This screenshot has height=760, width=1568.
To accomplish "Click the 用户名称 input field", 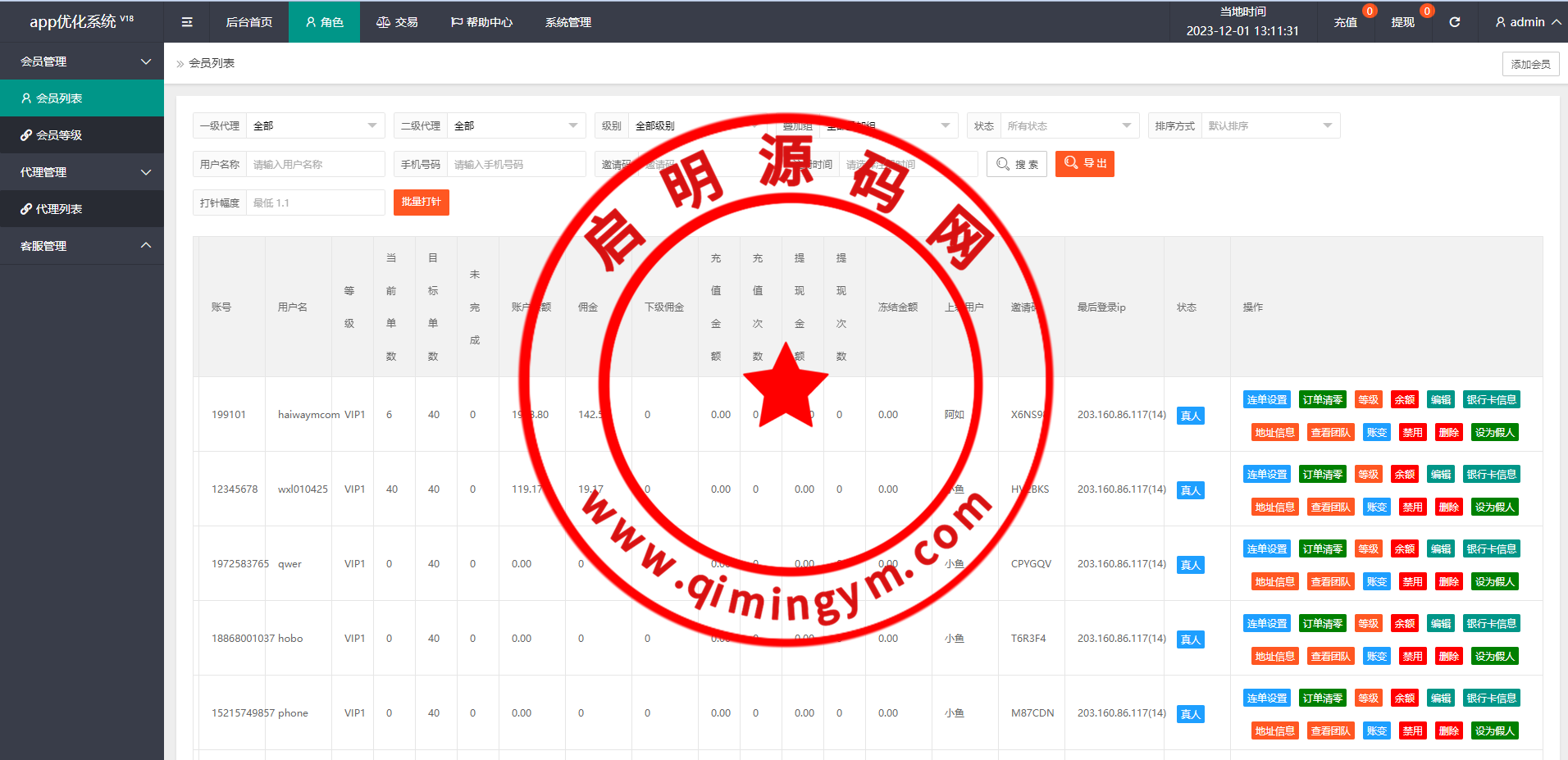I will pyautogui.click(x=315, y=164).
